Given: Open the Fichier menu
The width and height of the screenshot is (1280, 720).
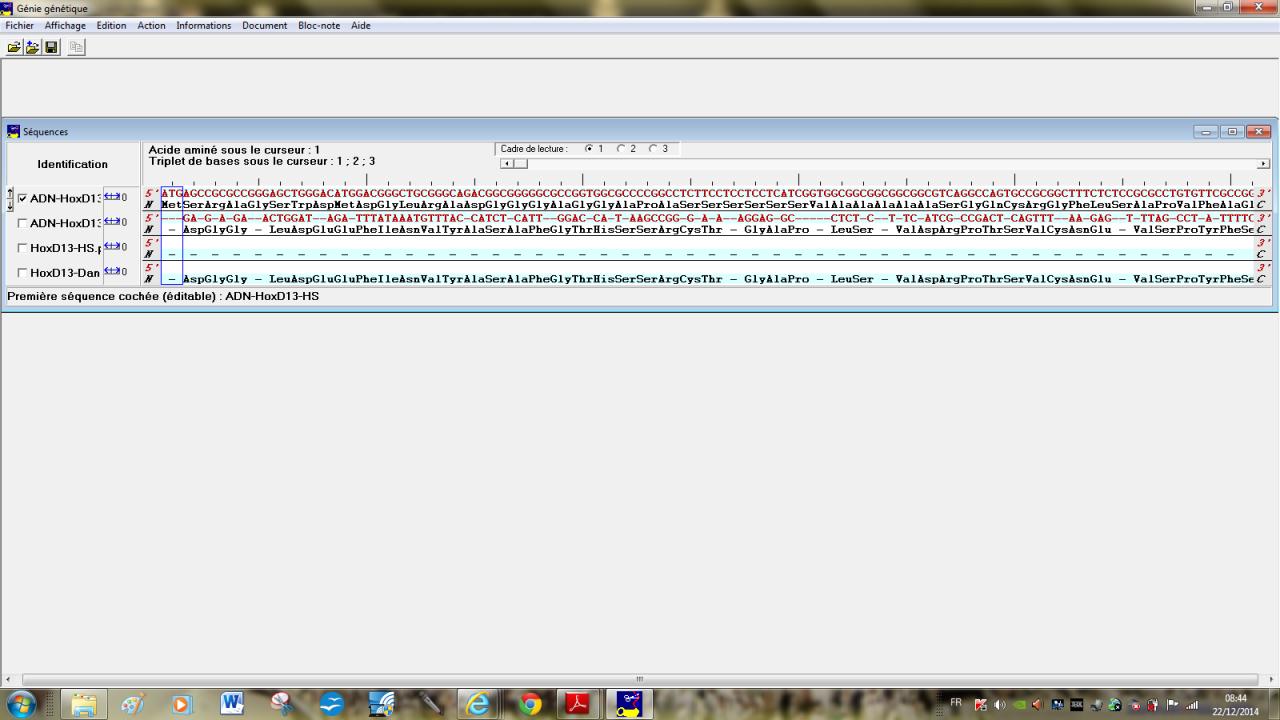Looking at the screenshot, I should coord(20,26).
